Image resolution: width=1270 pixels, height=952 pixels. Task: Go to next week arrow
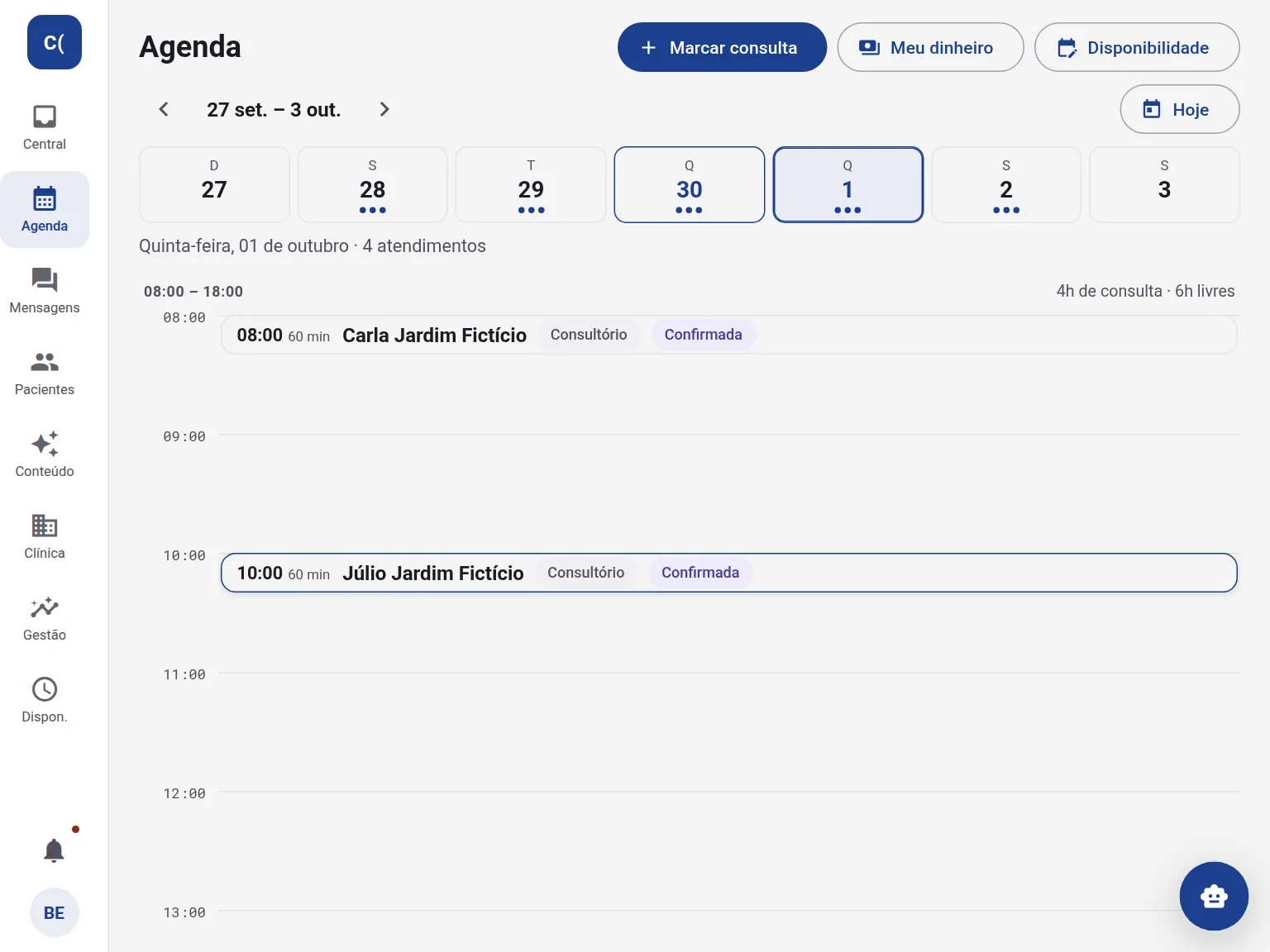pos(384,109)
